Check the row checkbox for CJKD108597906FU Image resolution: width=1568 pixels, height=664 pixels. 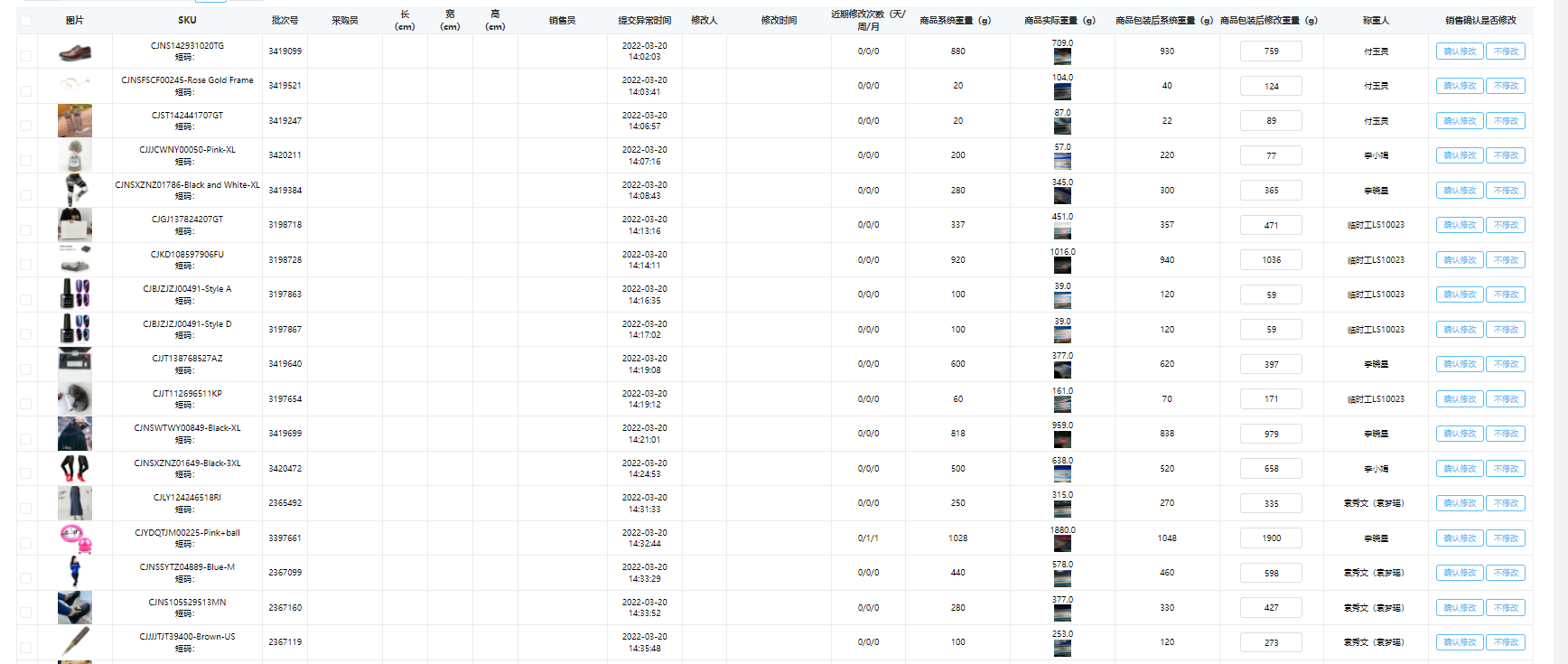click(x=25, y=265)
